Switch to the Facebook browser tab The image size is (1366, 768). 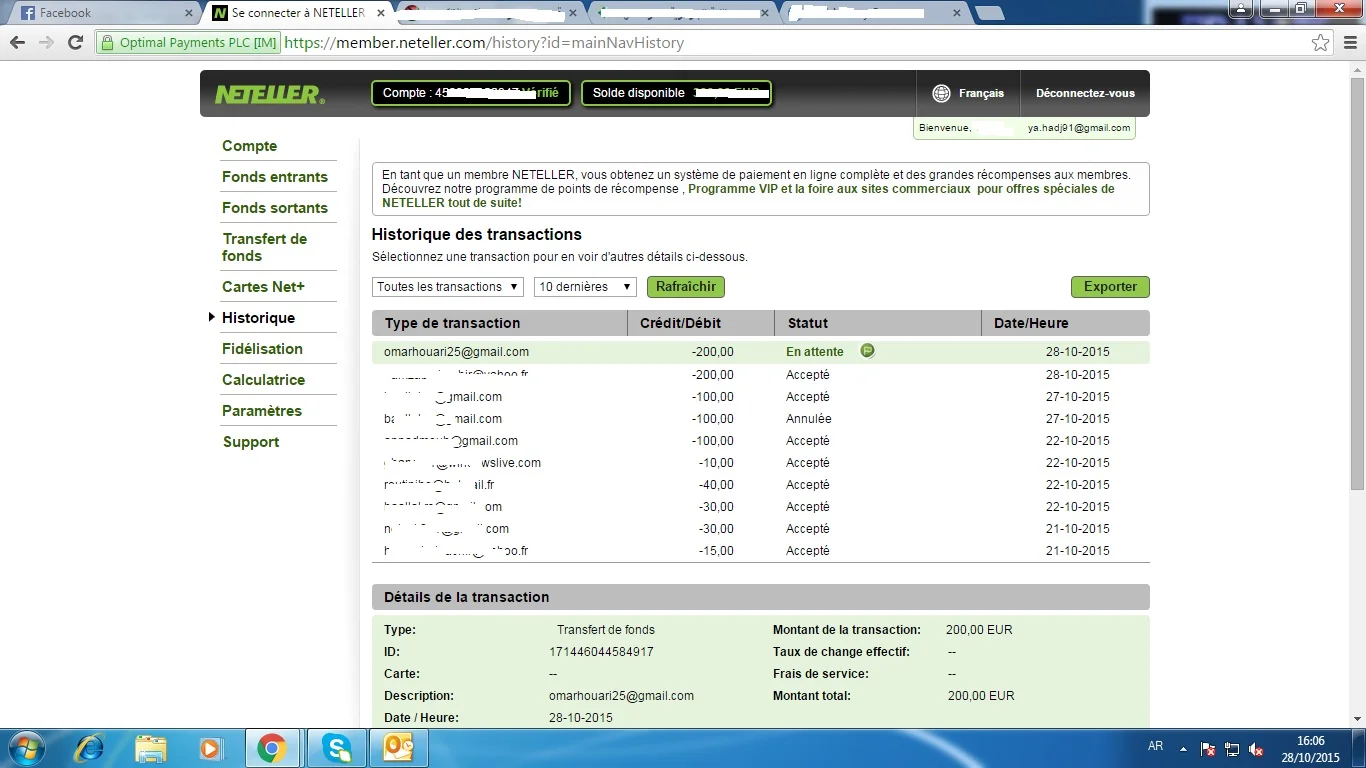(x=100, y=13)
